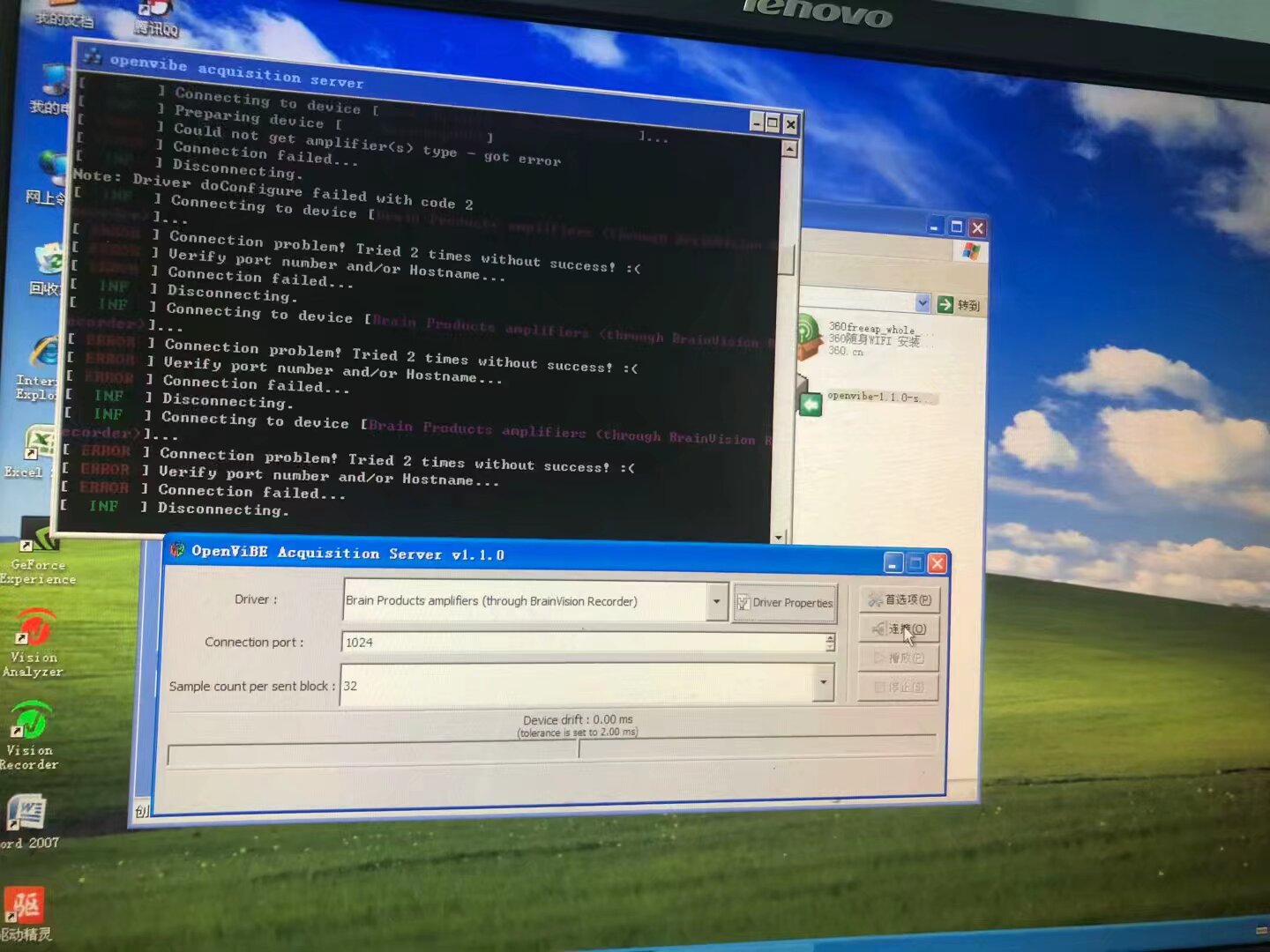Increase connection port with spinner arrow
The width and height of the screenshot is (1270, 952).
click(x=830, y=637)
